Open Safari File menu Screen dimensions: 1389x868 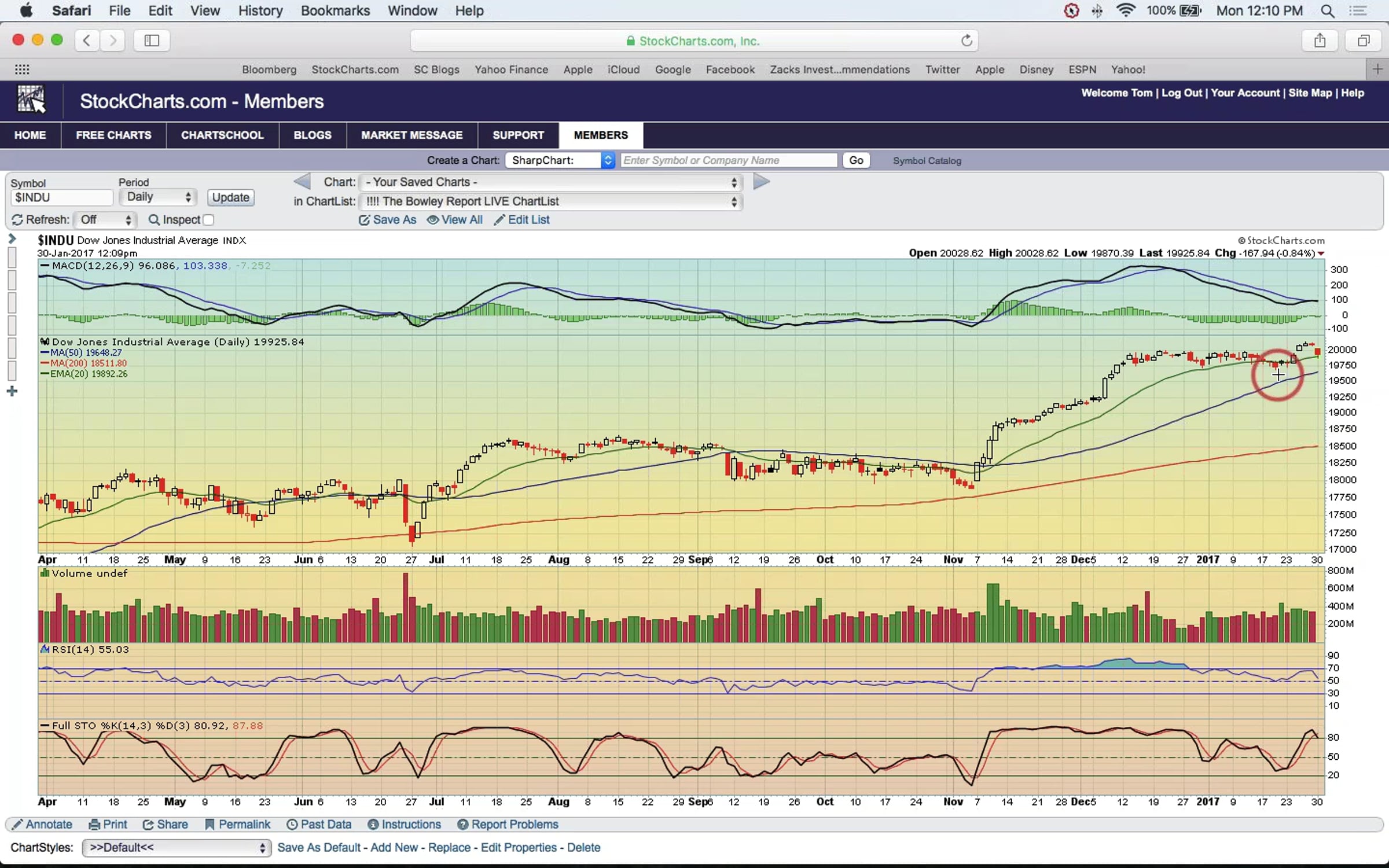coord(120,10)
